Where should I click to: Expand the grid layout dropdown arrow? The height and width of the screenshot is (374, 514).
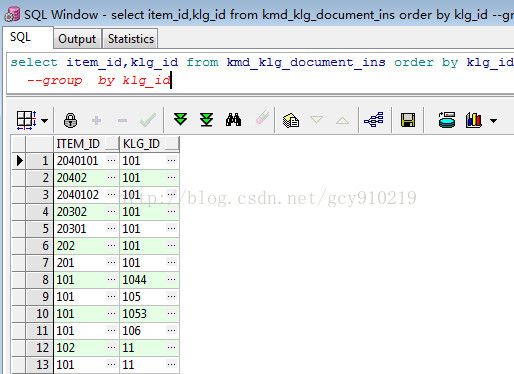click(44, 121)
